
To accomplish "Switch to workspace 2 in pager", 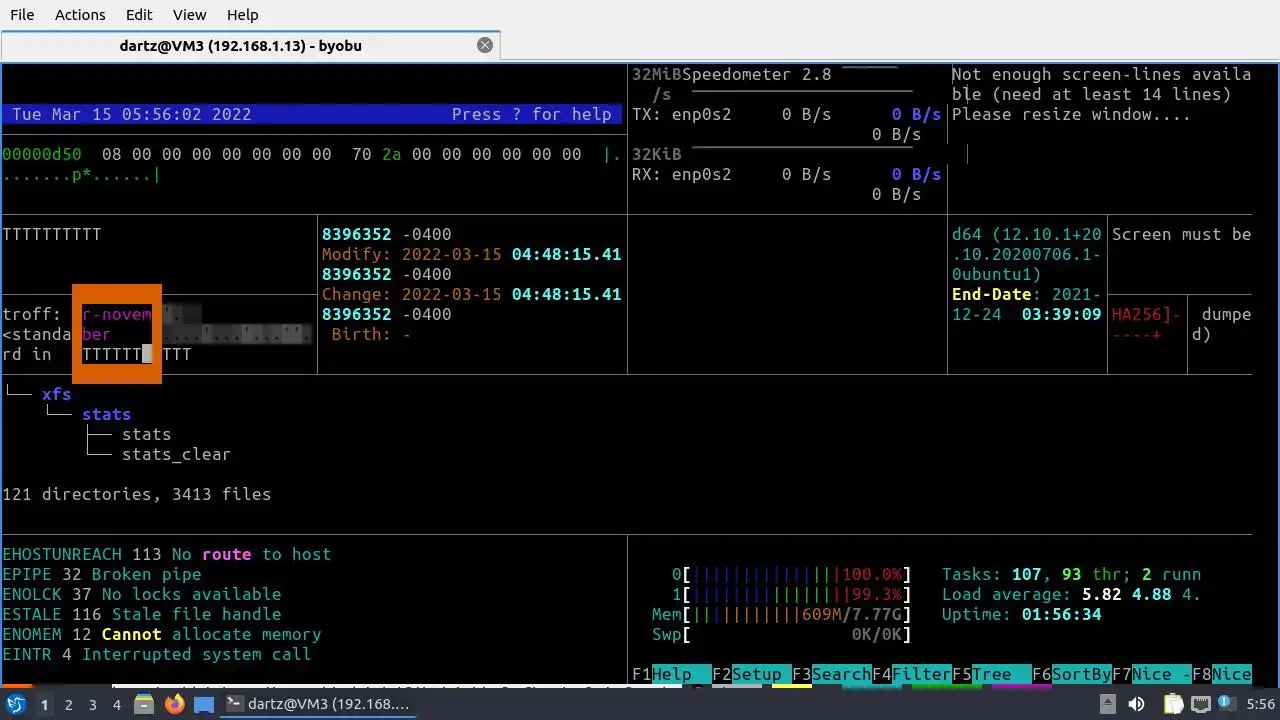I will (x=68, y=705).
